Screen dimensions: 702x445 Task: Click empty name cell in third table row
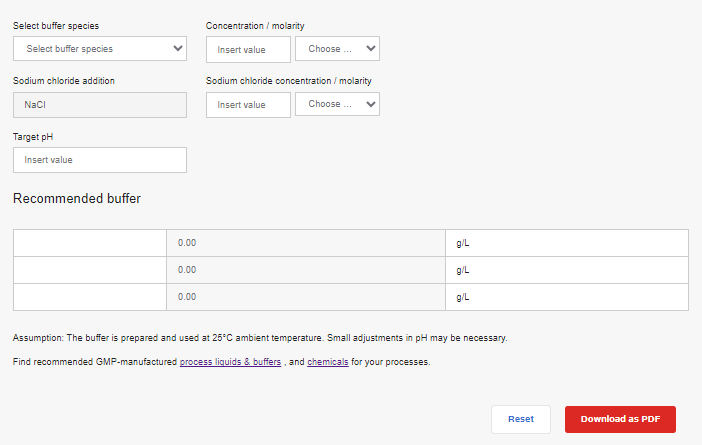point(89,297)
